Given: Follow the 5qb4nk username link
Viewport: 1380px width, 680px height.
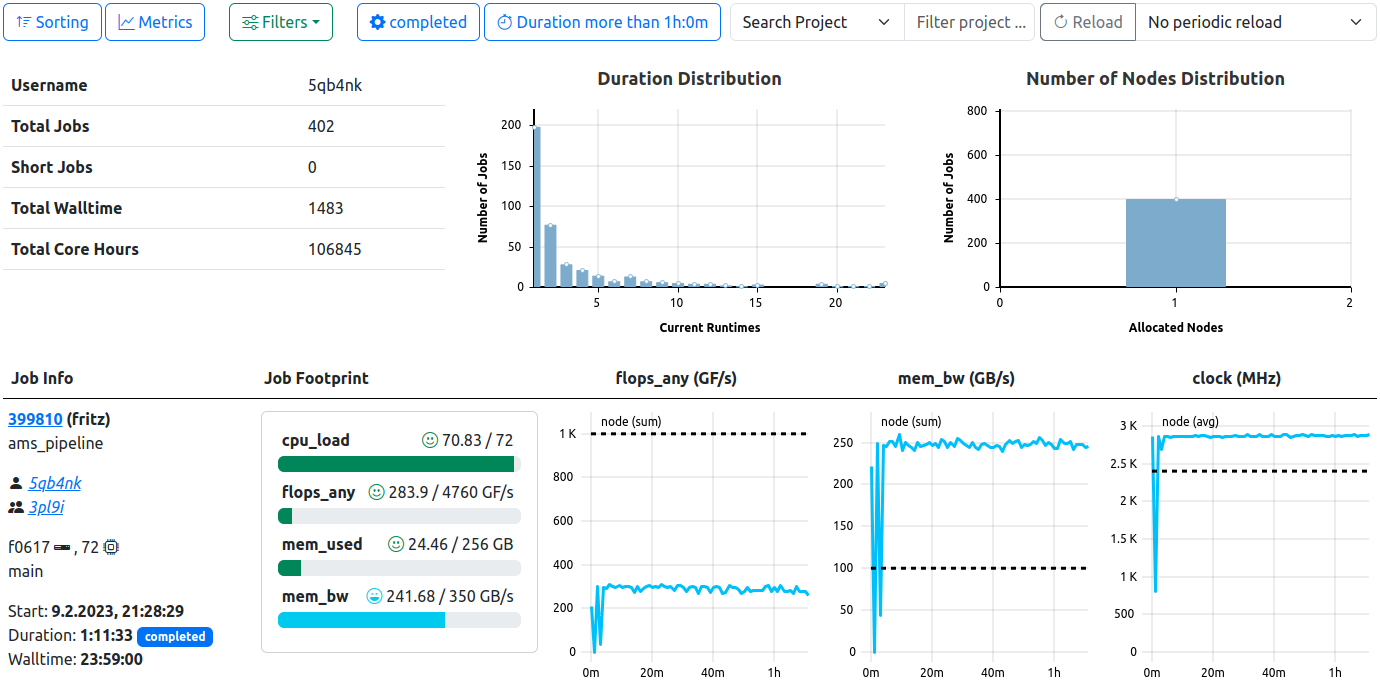Looking at the screenshot, I should (54, 483).
